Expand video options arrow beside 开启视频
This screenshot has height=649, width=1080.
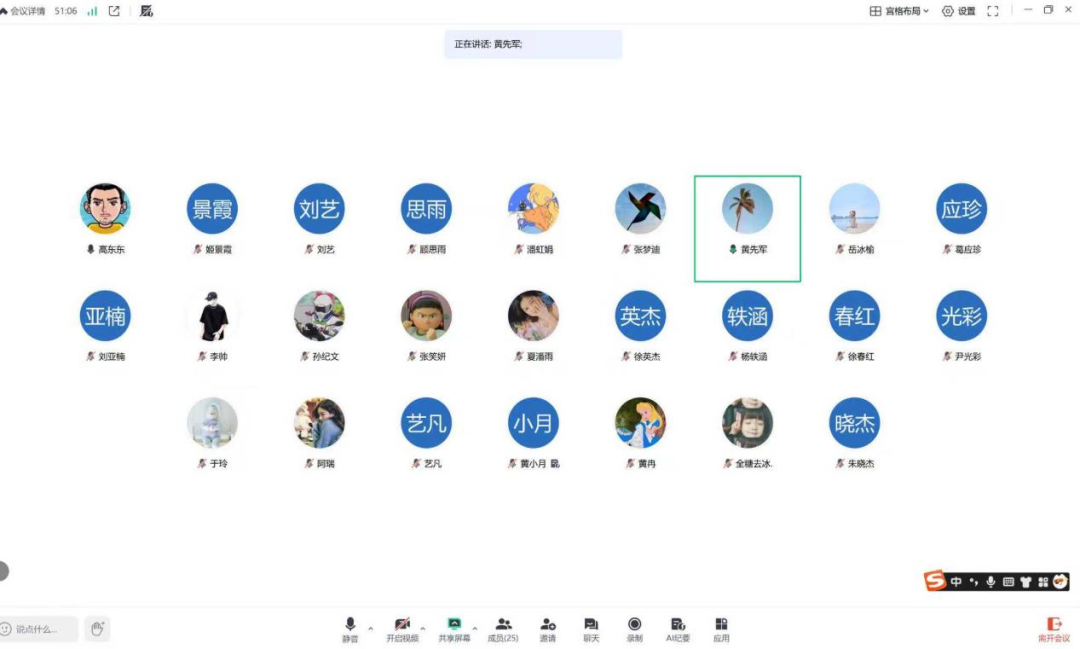point(423,628)
